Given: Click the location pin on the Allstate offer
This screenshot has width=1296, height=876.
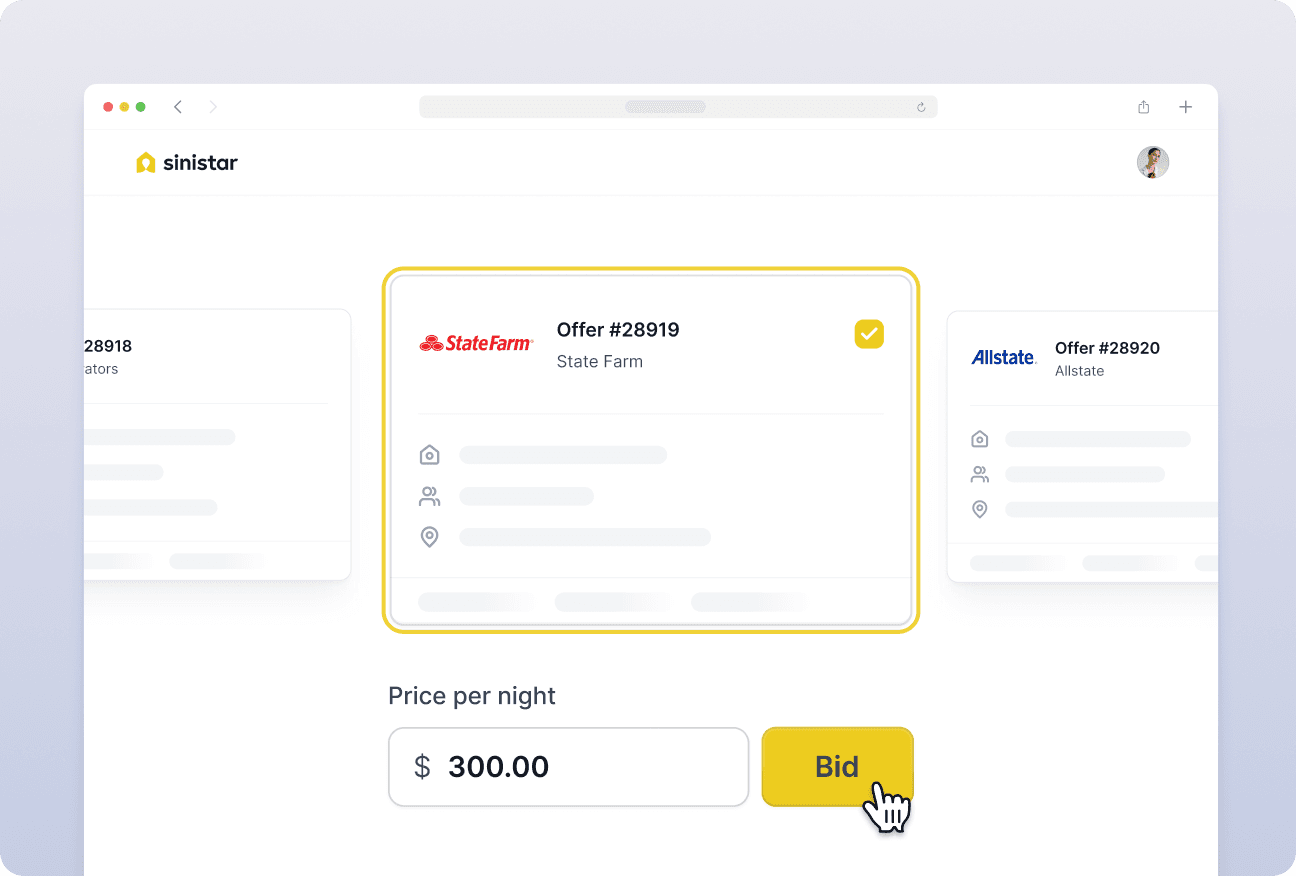Looking at the screenshot, I should tap(980, 509).
